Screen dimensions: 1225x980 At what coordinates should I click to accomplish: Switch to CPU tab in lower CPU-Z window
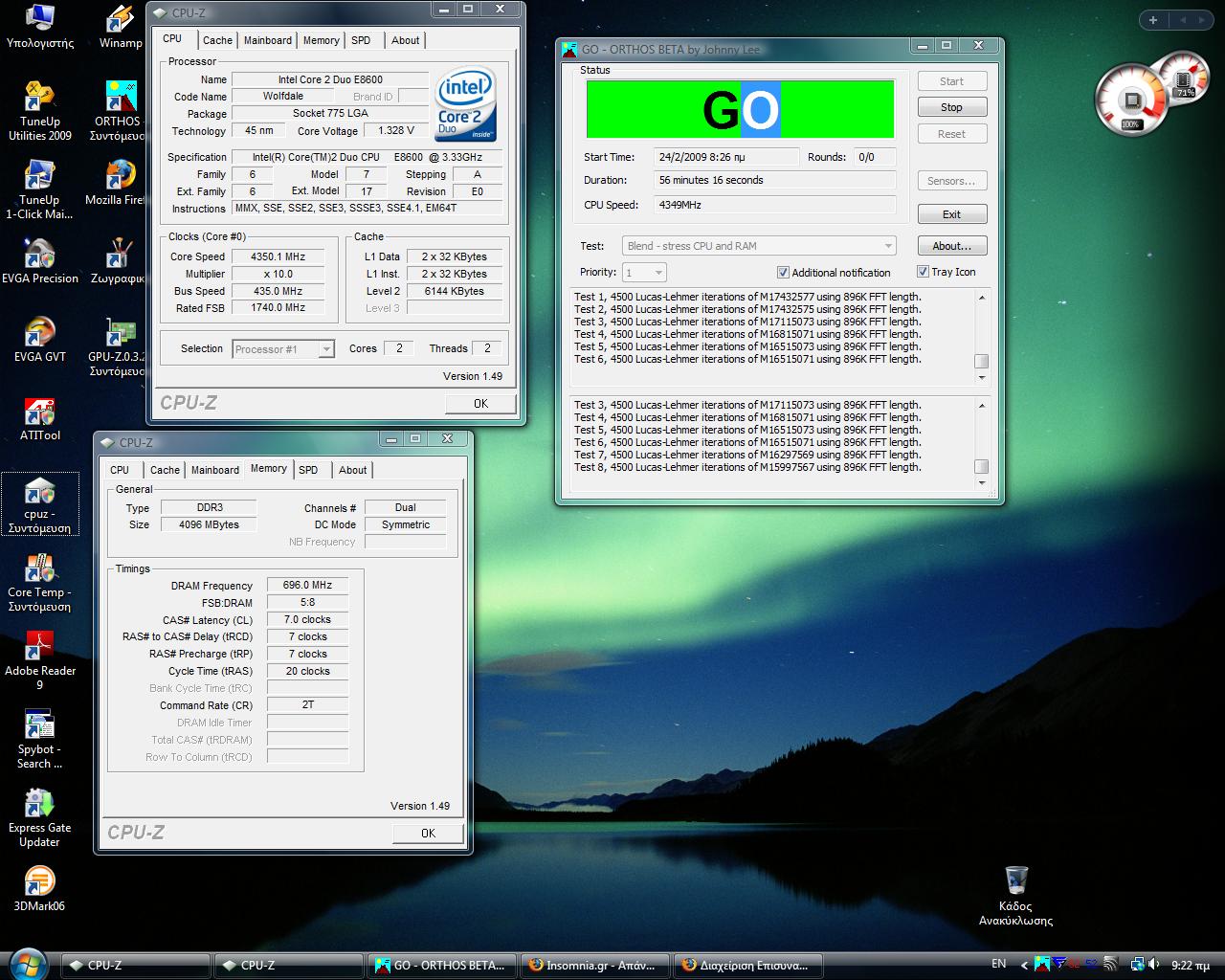[x=120, y=470]
